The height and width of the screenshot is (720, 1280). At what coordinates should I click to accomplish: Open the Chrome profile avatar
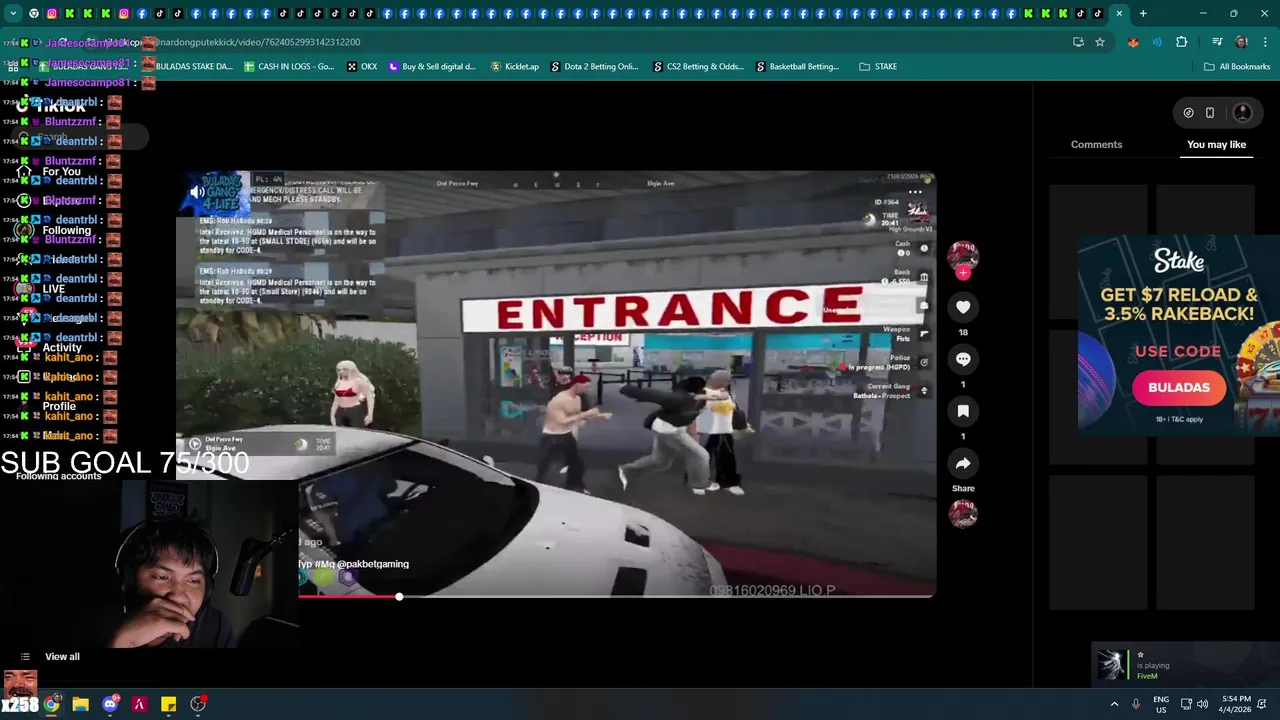(x=1241, y=42)
